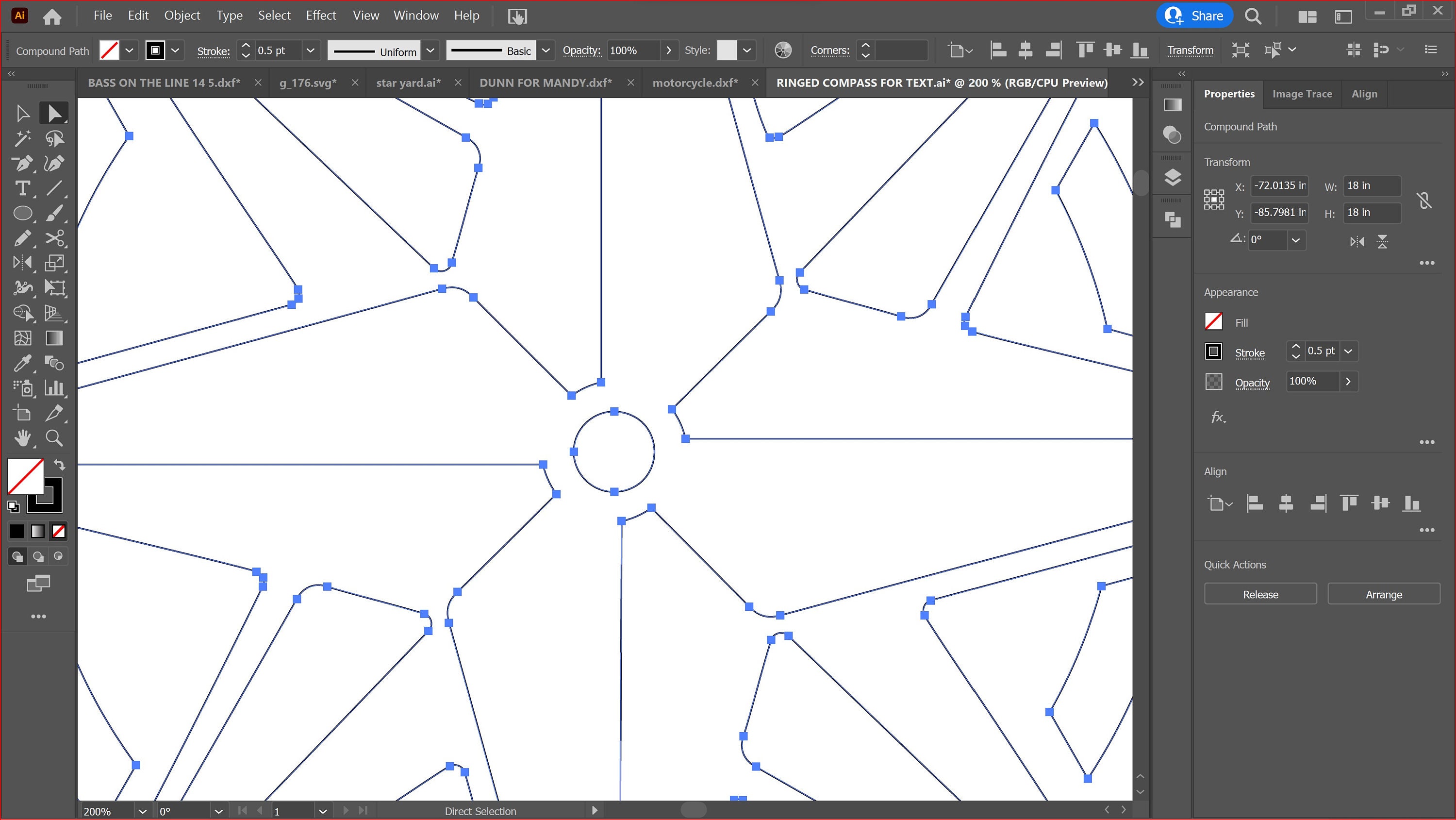
Task: Open the Layers panel on the right rail
Action: click(x=1172, y=177)
